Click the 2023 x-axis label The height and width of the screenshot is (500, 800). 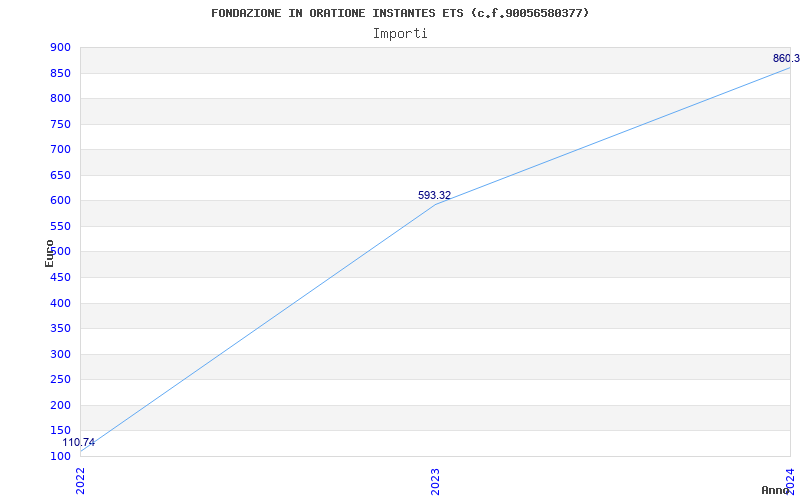[x=435, y=481]
